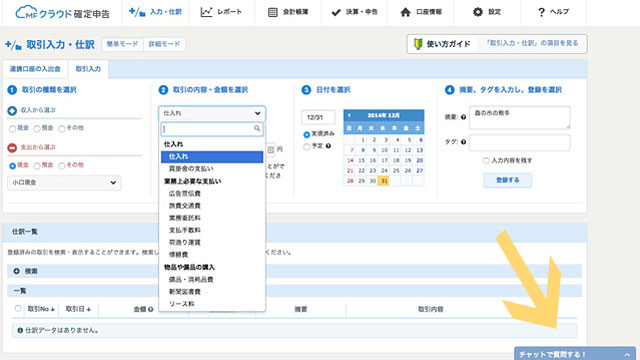Open the 小口現金 dropdown
Viewport: 640px width, 360px height.
pos(64,182)
